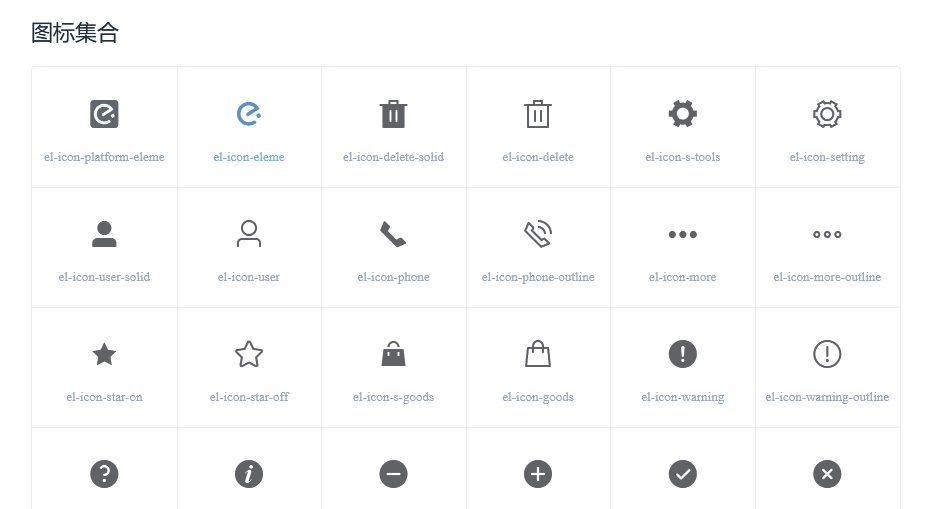Click the question mark circle icon

tap(104, 474)
